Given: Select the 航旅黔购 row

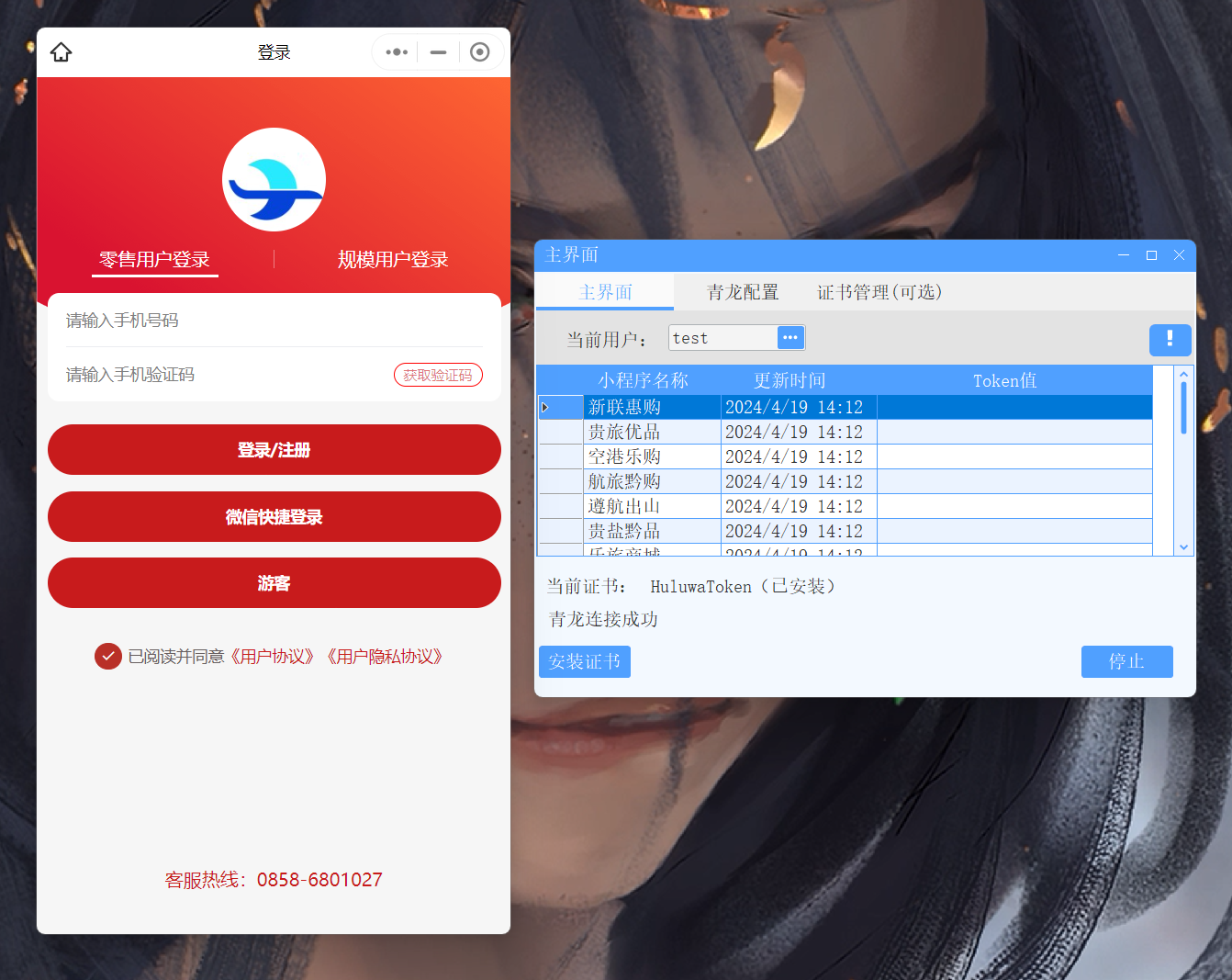Looking at the screenshot, I should pyautogui.click(x=846, y=481).
